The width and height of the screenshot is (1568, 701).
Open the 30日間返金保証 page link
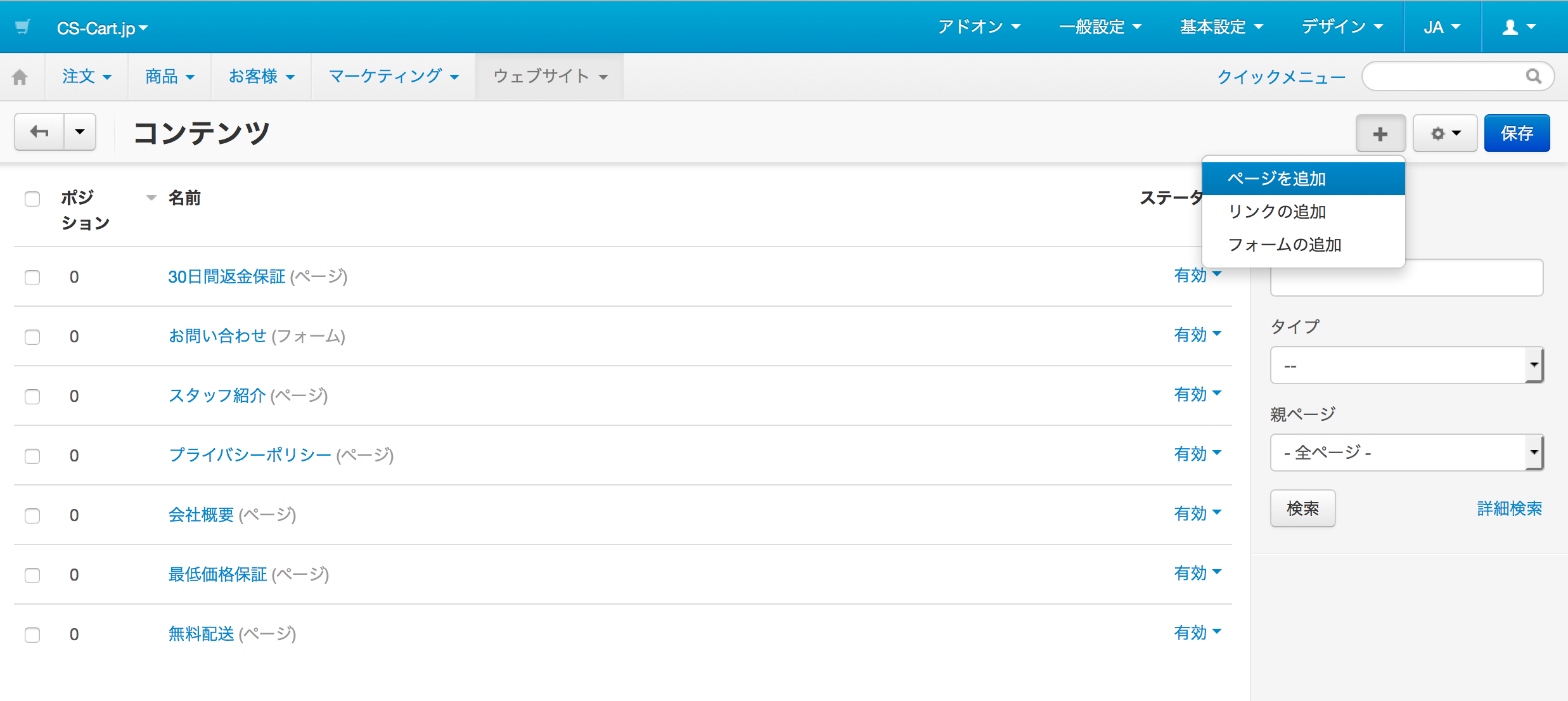pyautogui.click(x=227, y=276)
